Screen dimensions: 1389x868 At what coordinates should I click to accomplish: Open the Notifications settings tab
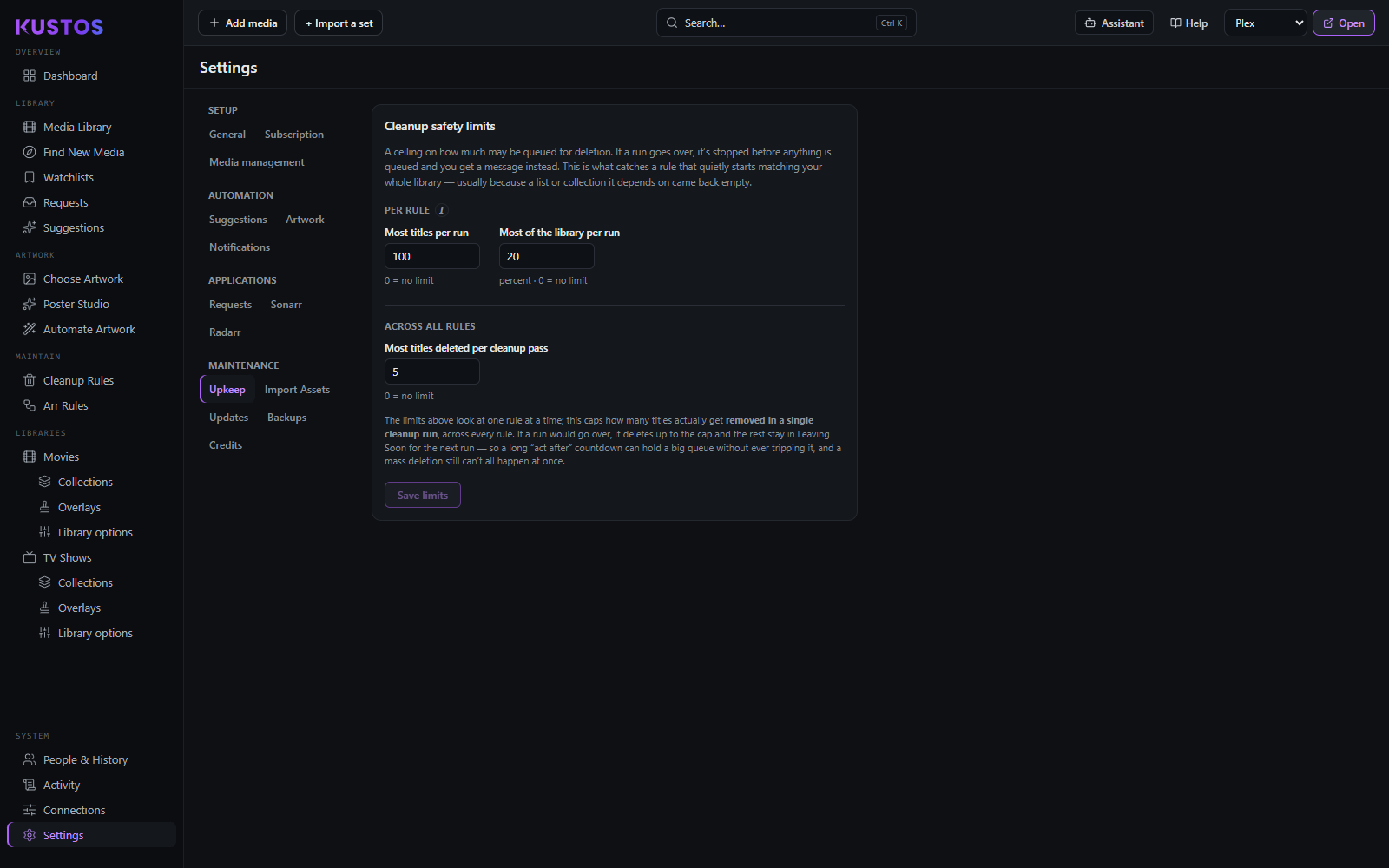(x=240, y=247)
